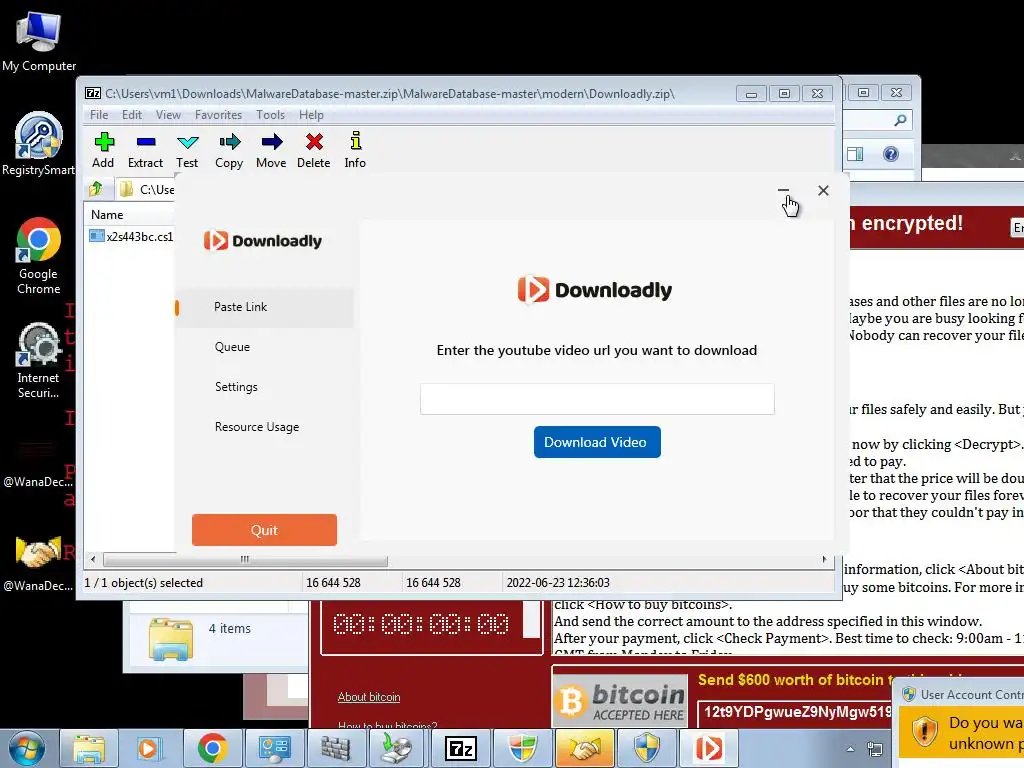
Task: Open File Explorer from taskbar
Action: coord(89,748)
